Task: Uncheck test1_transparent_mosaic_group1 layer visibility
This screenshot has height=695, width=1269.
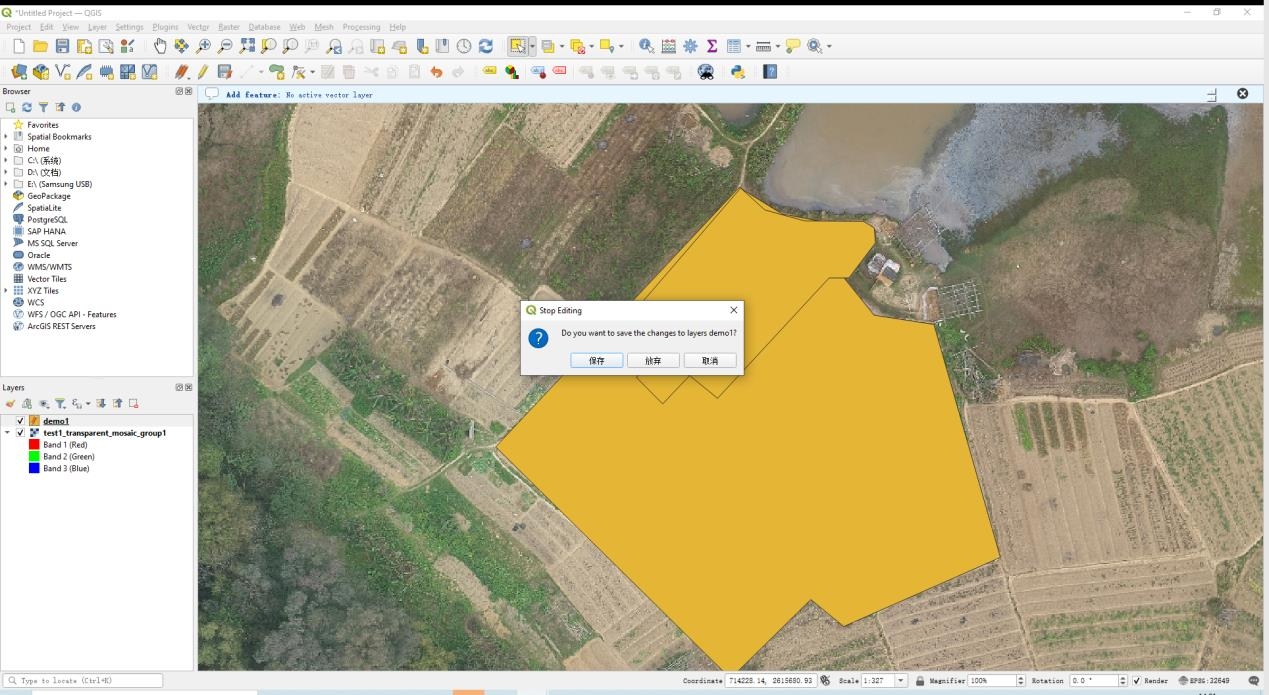Action: 21,433
